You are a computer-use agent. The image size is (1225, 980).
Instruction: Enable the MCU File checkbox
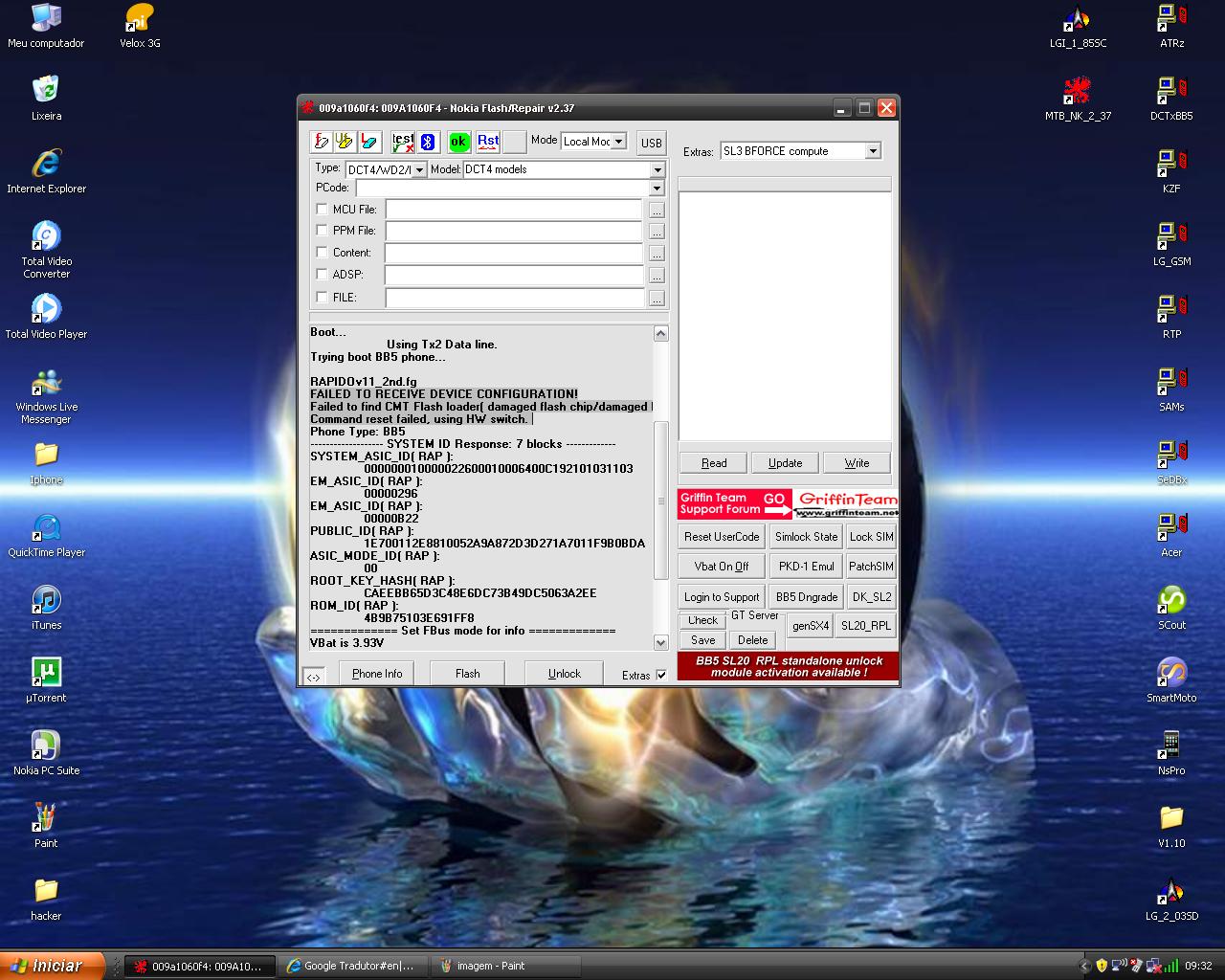pyautogui.click(x=322, y=209)
